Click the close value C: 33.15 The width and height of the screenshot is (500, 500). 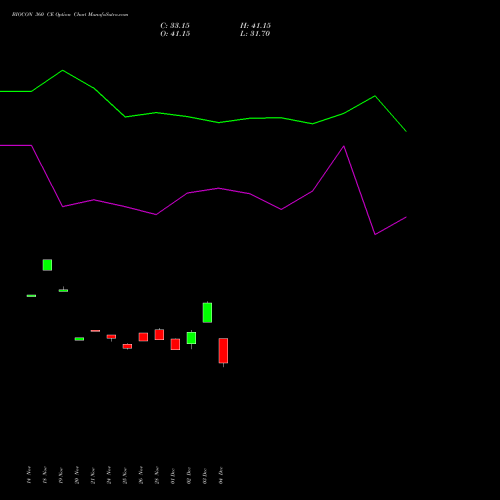175,26
